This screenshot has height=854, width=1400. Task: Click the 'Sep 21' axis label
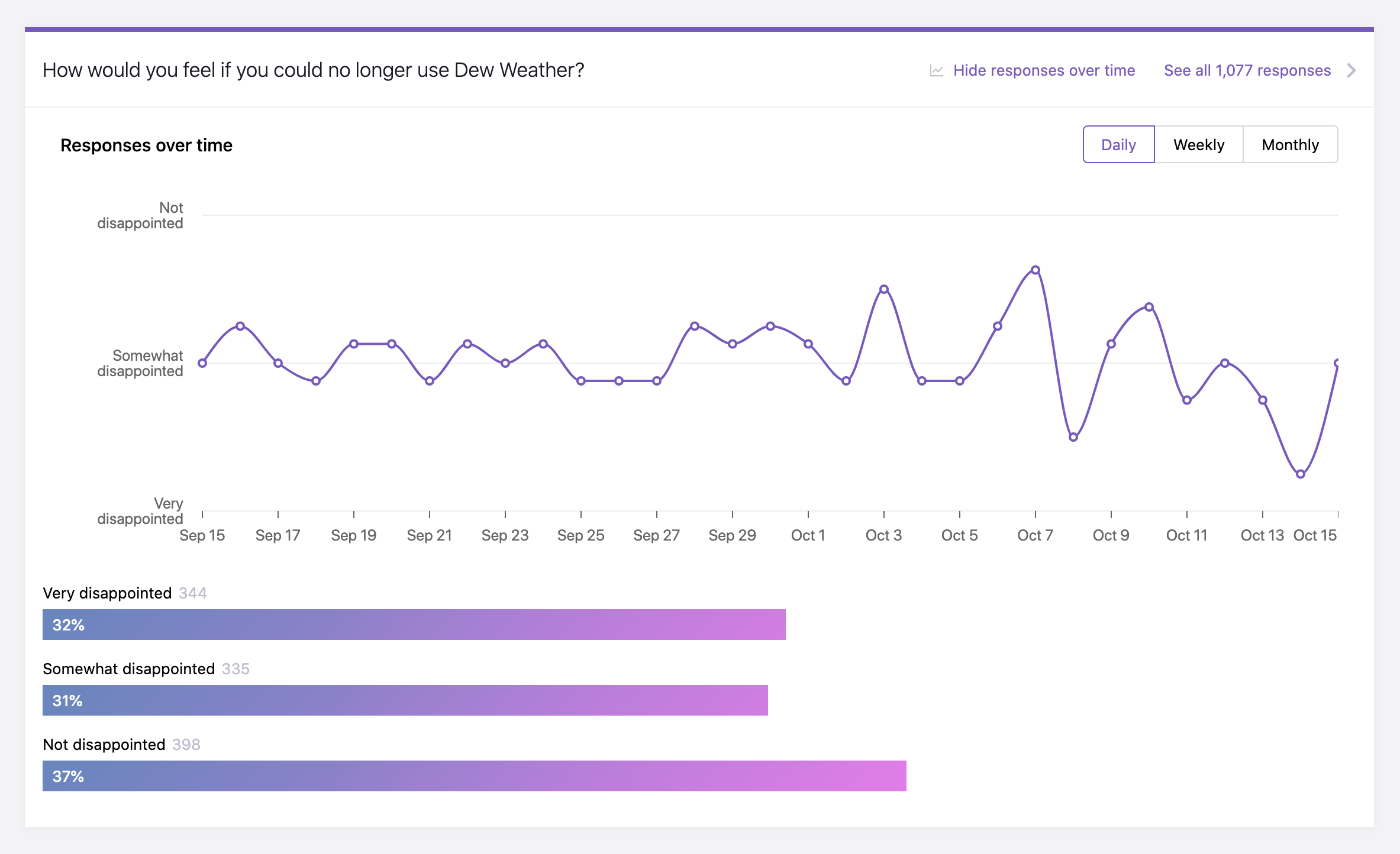(x=430, y=535)
